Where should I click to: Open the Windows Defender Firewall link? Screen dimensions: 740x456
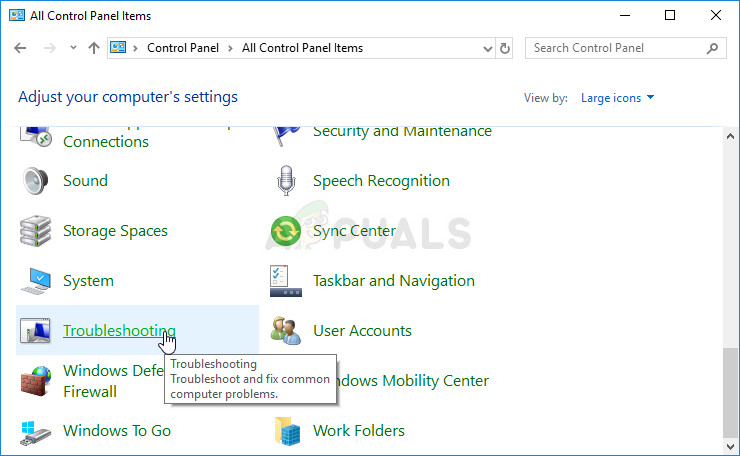tap(114, 381)
